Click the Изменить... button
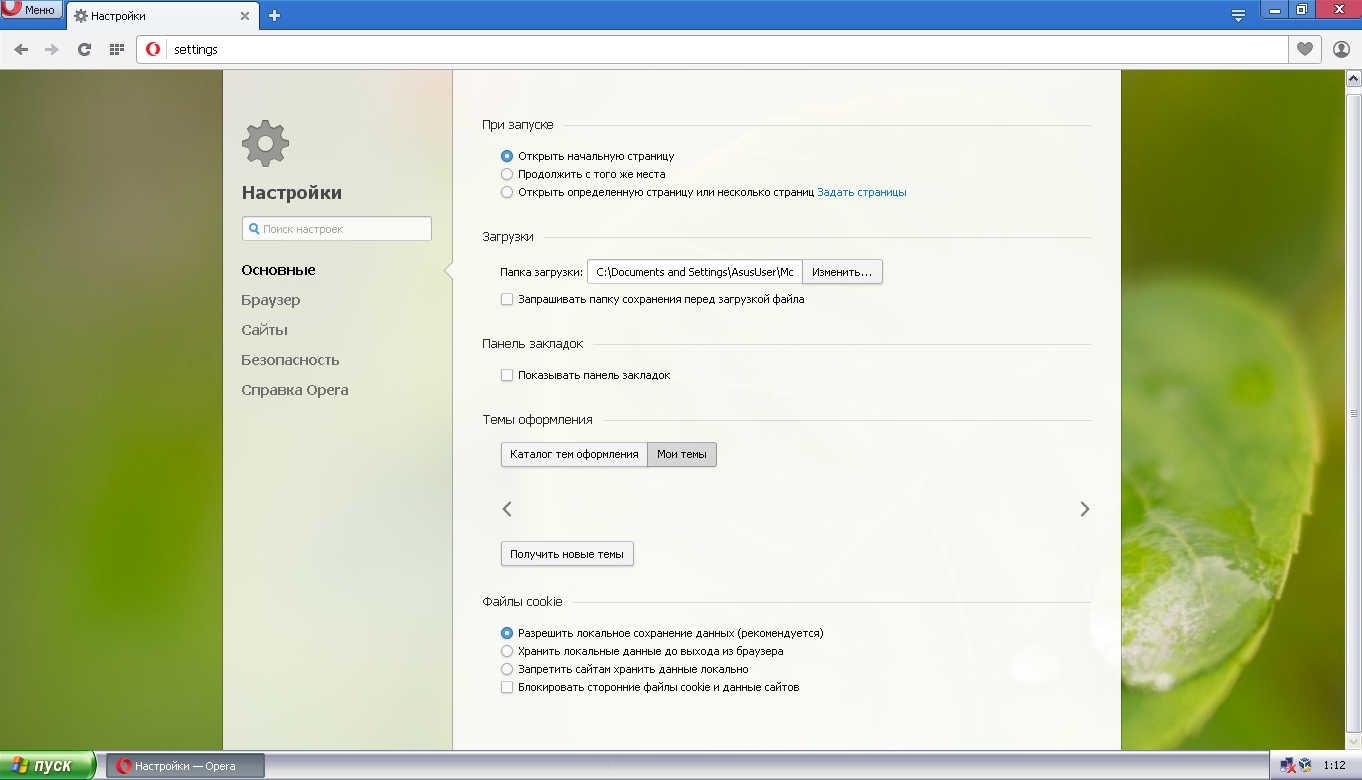 [842, 272]
